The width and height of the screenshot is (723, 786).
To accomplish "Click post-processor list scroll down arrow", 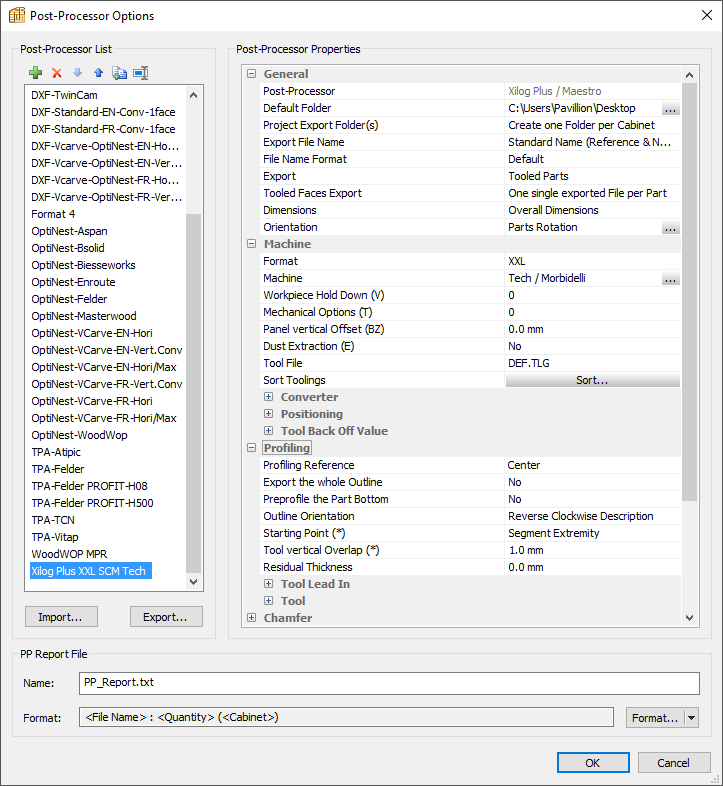I will tap(194, 582).
